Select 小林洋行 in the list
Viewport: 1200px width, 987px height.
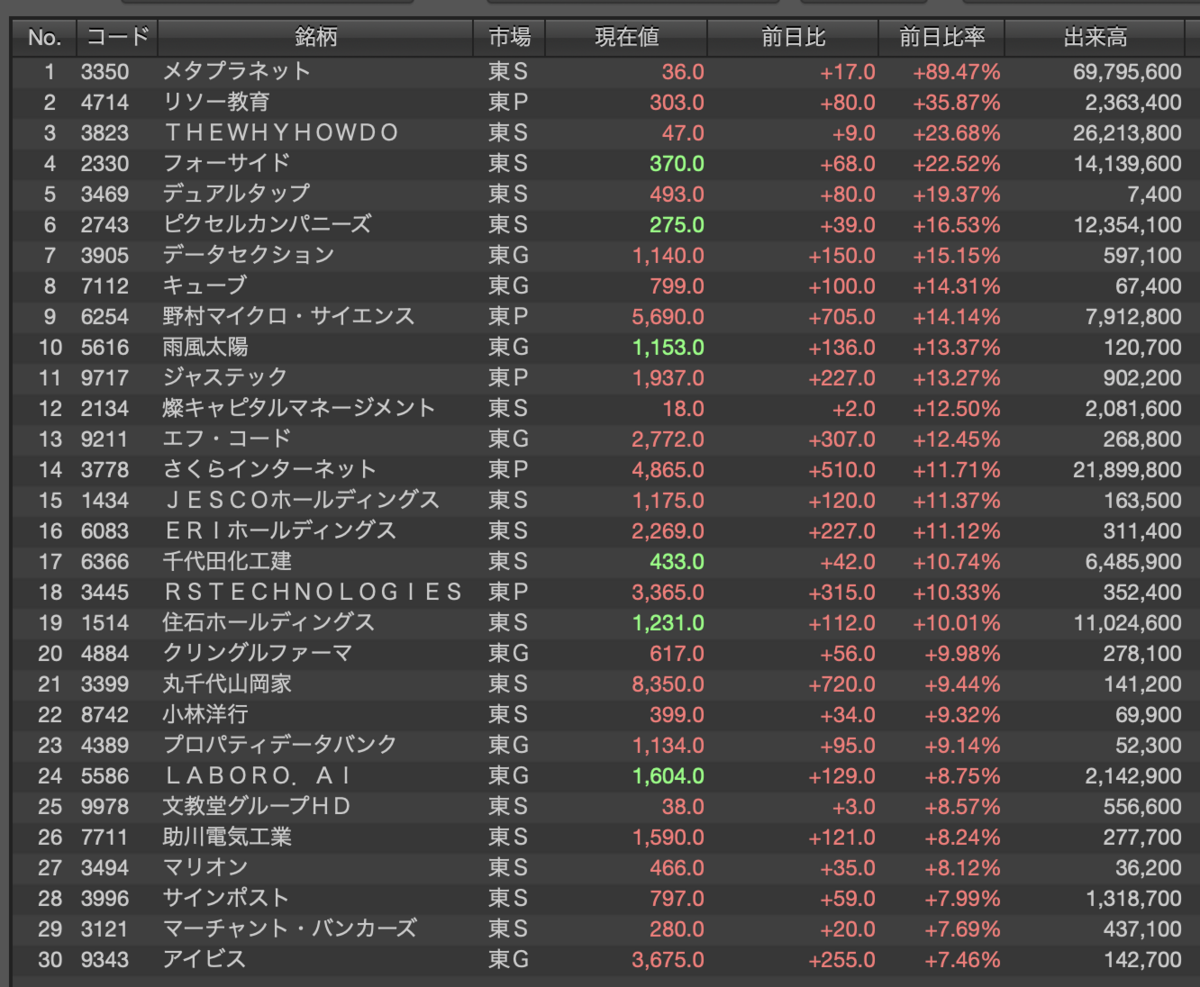tap(205, 714)
